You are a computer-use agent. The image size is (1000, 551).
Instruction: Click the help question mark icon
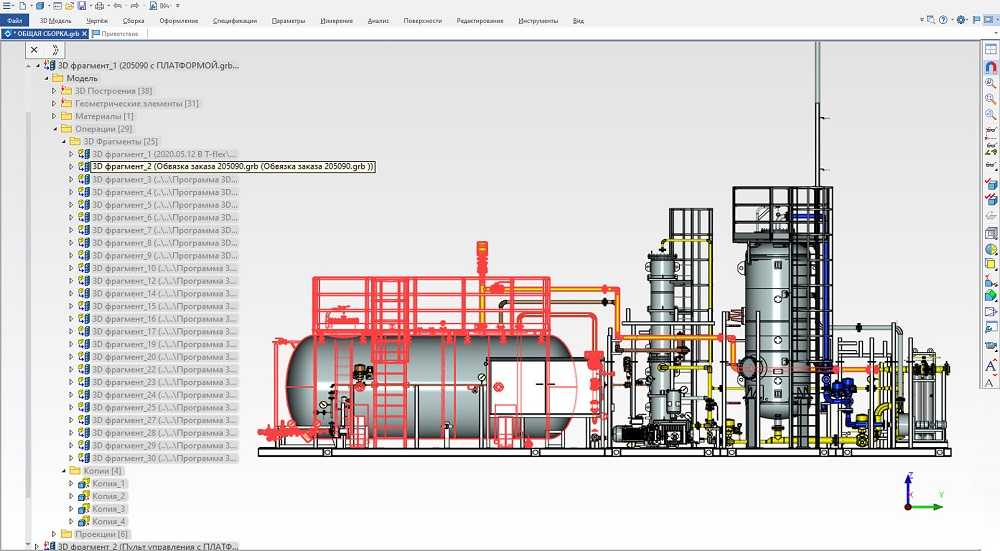pyautogui.click(x=943, y=19)
